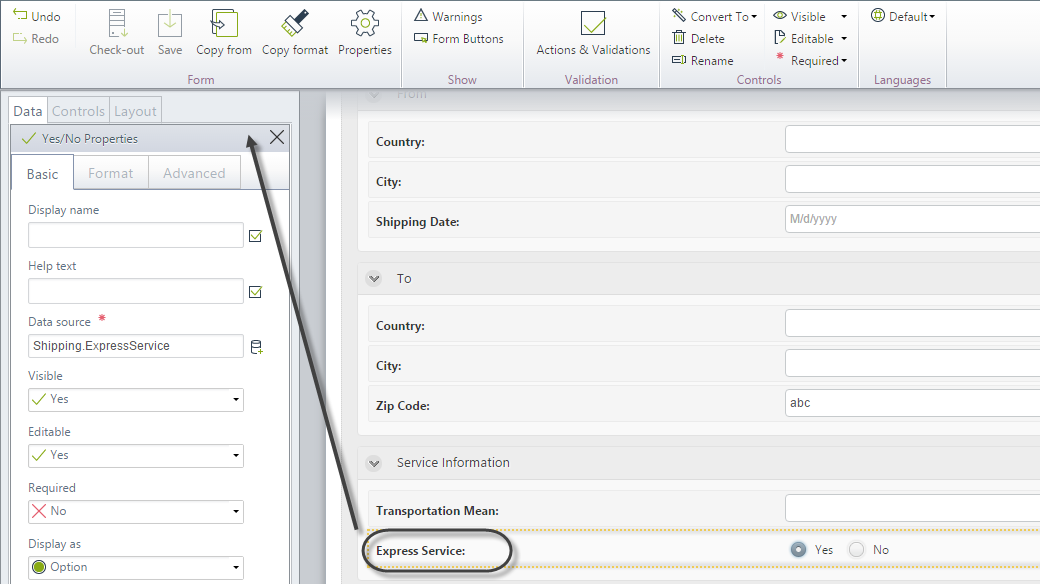Open form Properties gear
Viewport: 1040px width, 584px height.
pos(365,33)
